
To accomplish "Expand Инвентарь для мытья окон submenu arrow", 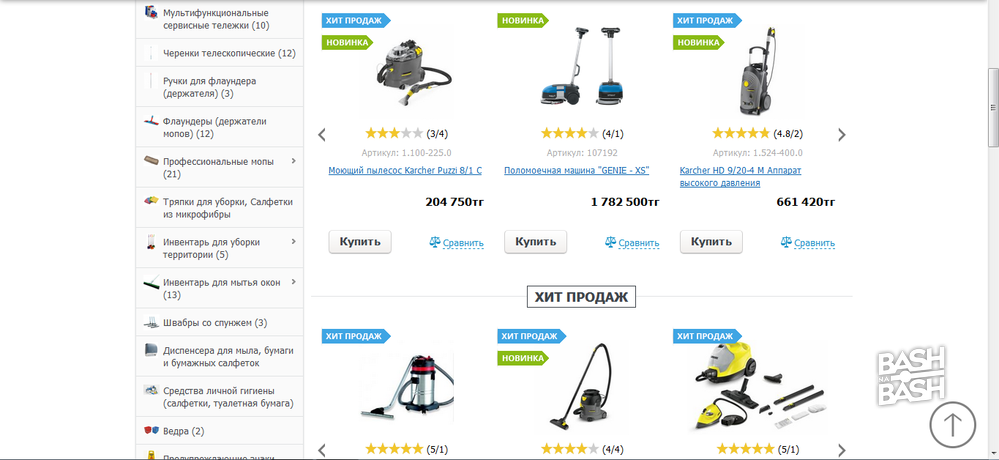I will coord(294,282).
